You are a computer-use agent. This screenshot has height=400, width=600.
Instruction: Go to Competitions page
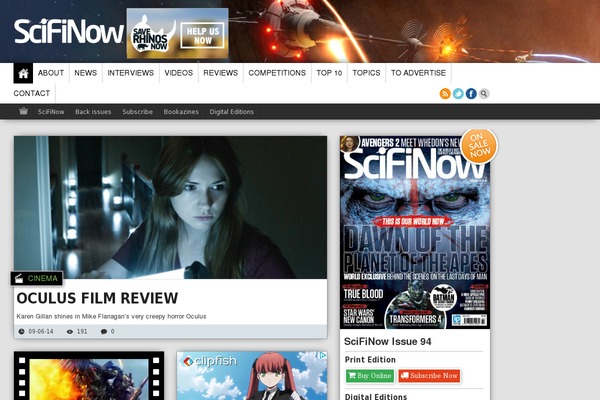pos(277,73)
